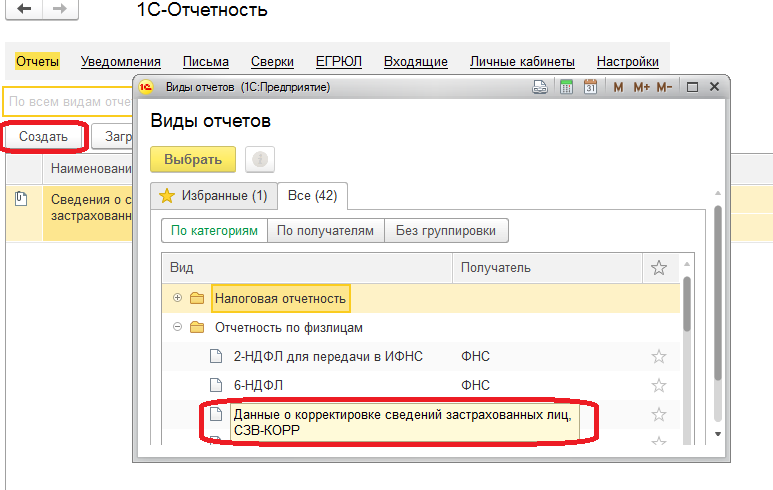
Task: Open the Настройки tab
Action: (x=628, y=62)
